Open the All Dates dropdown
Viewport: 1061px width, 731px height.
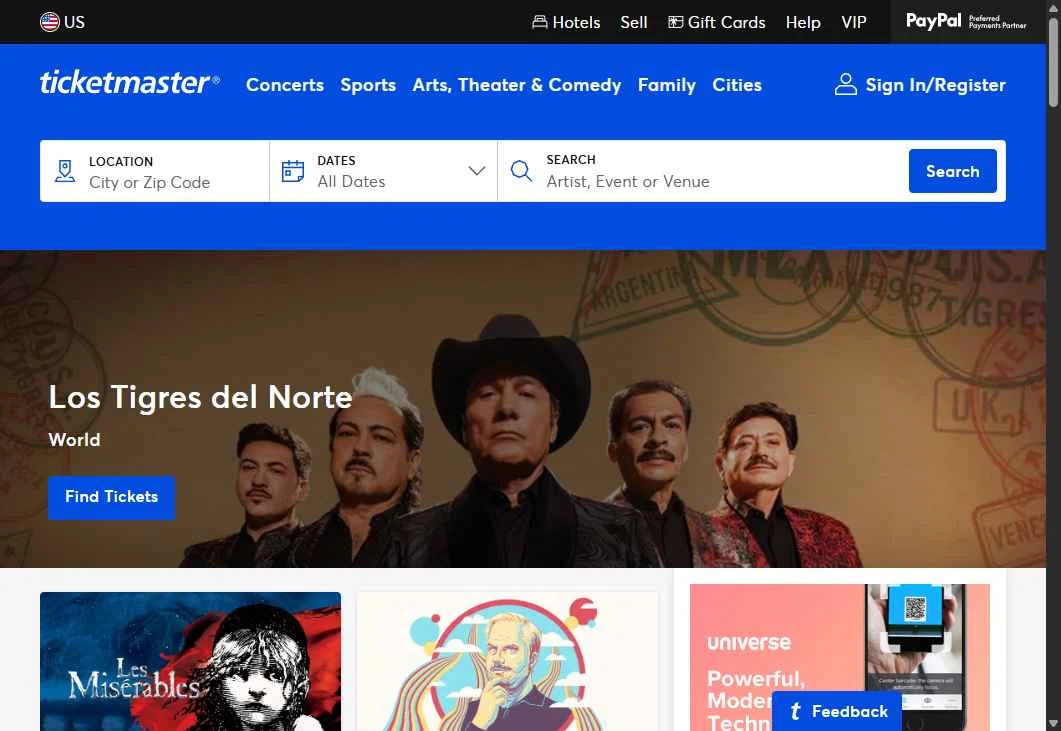[x=383, y=171]
